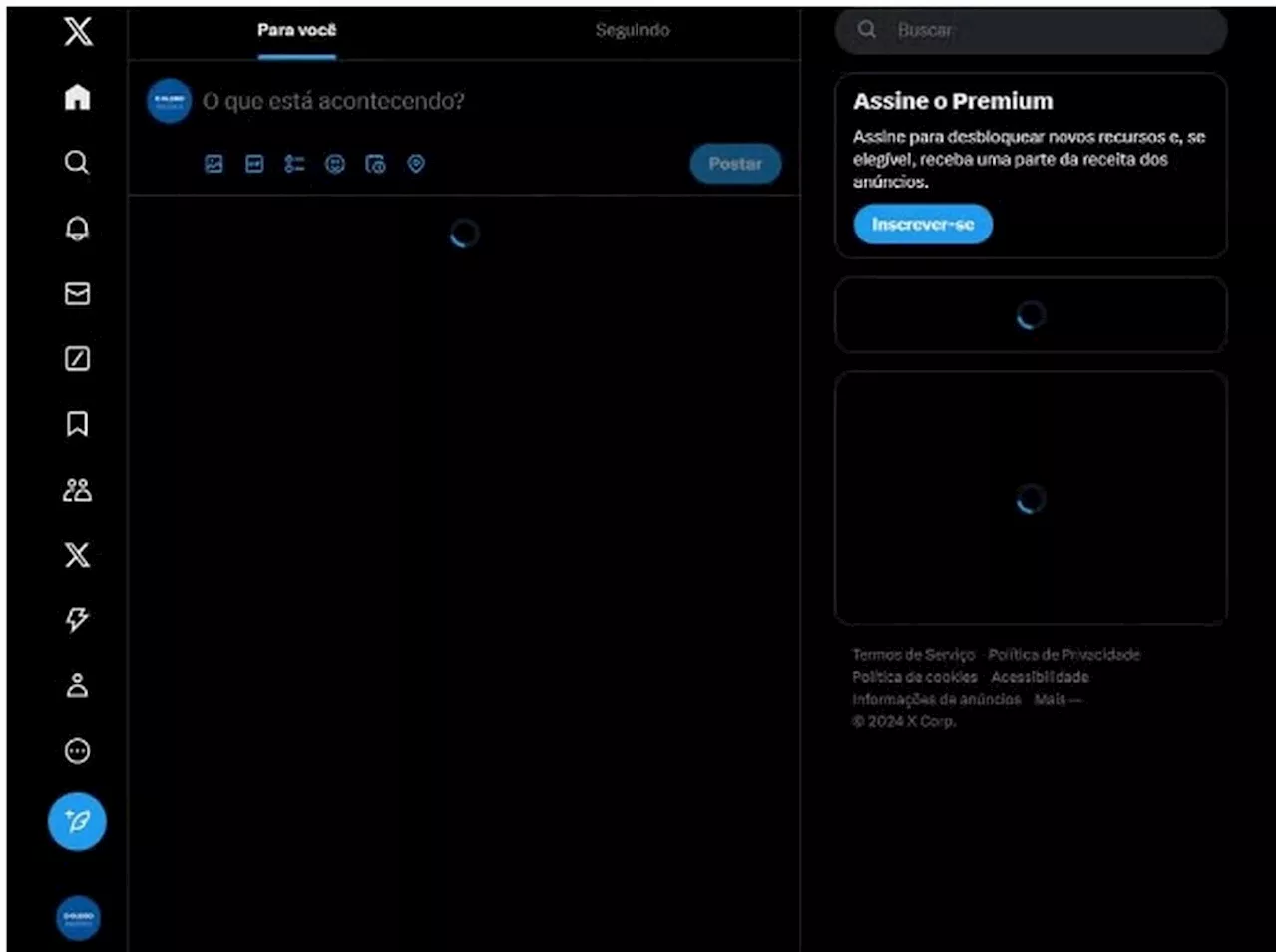Tag location with the pin icon
This screenshot has width=1277, height=952.
(416, 164)
